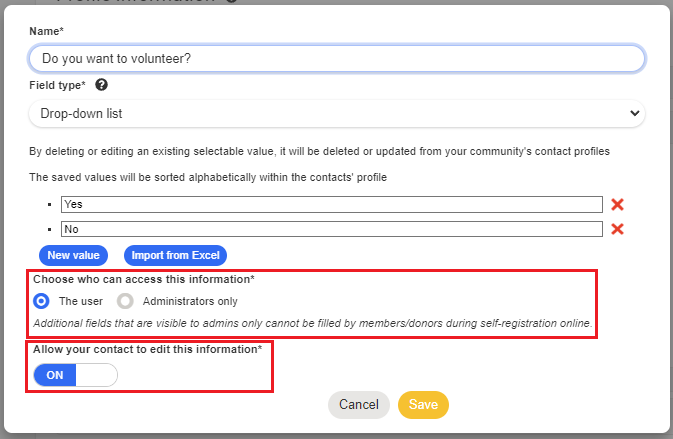The width and height of the screenshot is (673, 439).
Task: Click the Field type help question-mark icon
Action: pyautogui.click(x=102, y=86)
